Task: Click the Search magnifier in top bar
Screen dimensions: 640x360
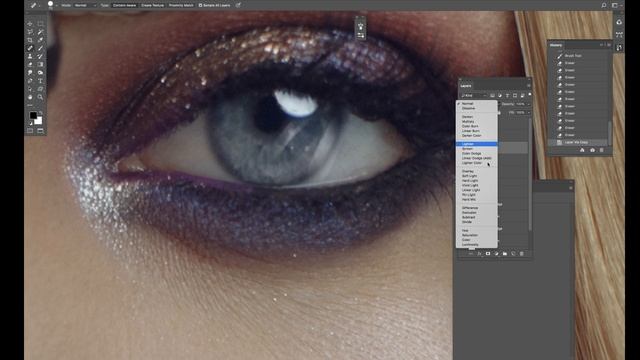Action: click(604, 5)
